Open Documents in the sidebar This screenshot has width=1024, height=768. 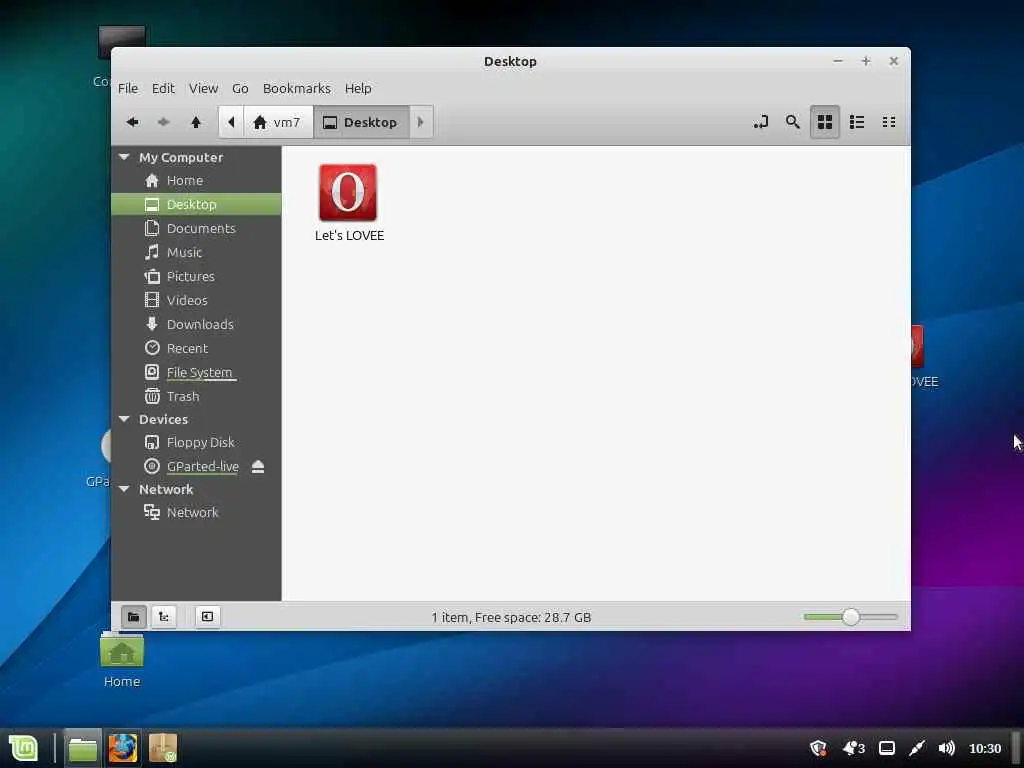click(196, 228)
